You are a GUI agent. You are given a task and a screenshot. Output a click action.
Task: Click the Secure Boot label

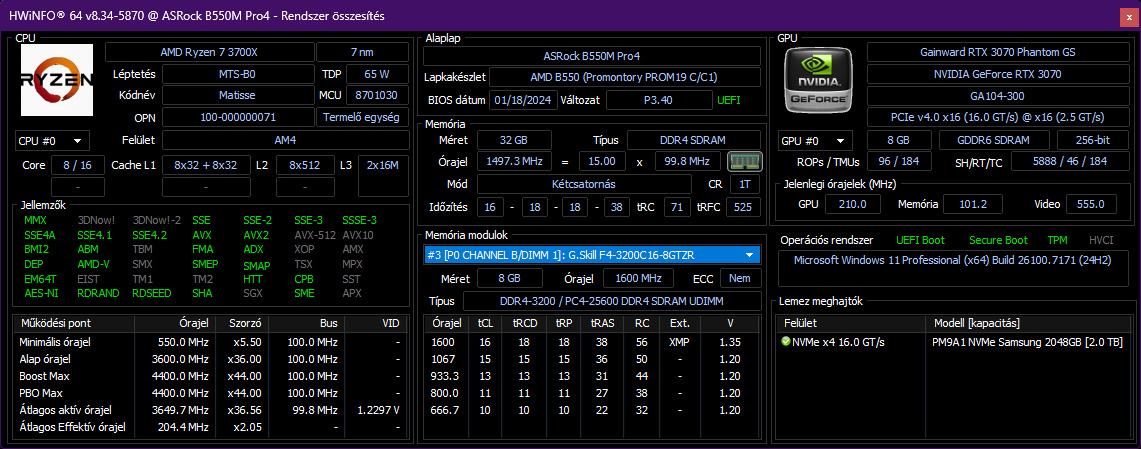click(998, 240)
